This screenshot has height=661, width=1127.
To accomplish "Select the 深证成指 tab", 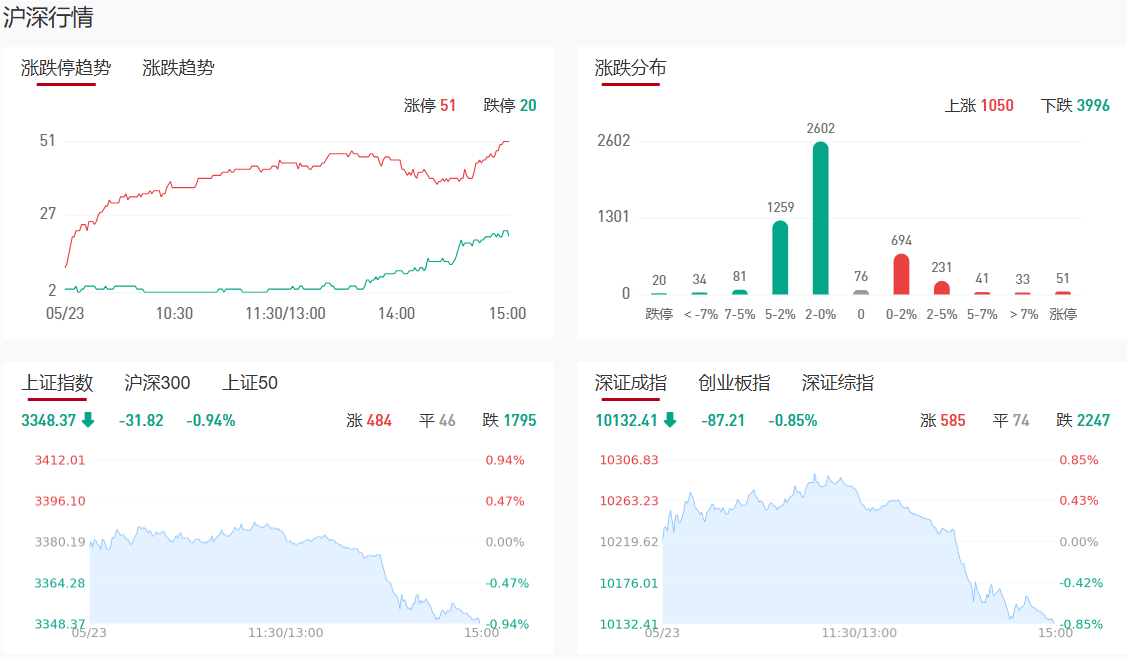I will coord(631,383).
